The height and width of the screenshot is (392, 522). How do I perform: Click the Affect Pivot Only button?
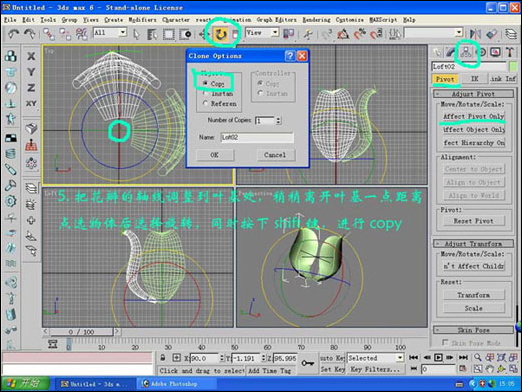point(473,116)
